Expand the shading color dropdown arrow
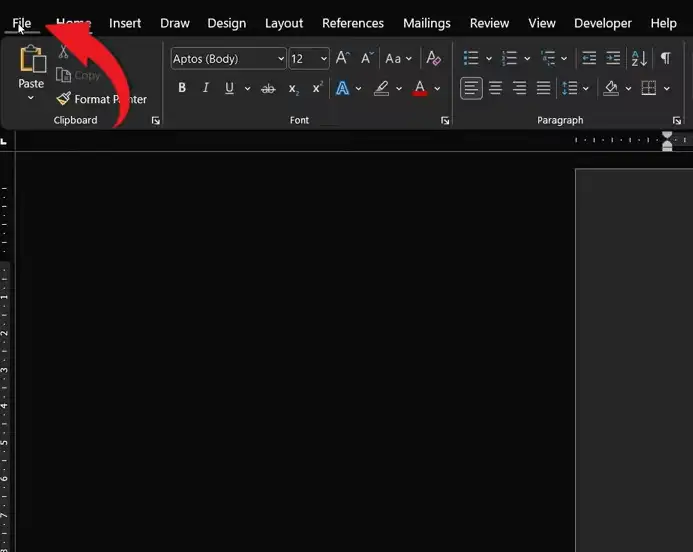Image resolution: width=693 pixels, height=552 pixels. coord(628,88)
